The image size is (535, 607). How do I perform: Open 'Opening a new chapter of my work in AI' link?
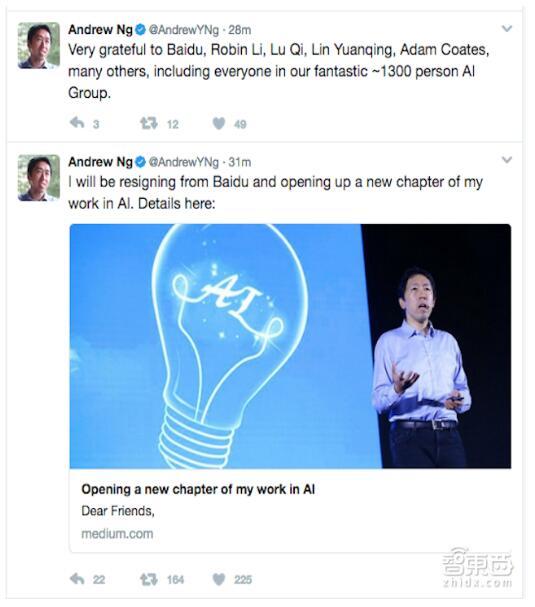[x=198, y=489]
